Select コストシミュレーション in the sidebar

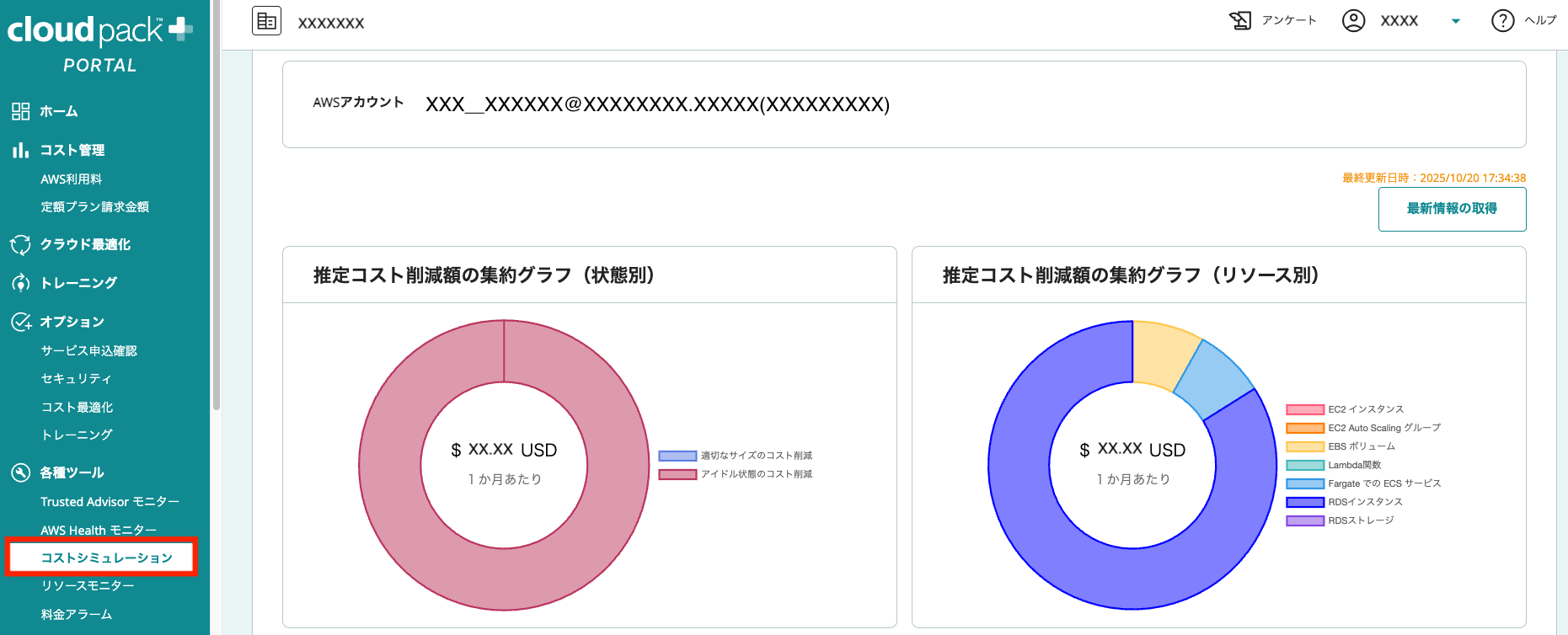(x=106, y=558)
